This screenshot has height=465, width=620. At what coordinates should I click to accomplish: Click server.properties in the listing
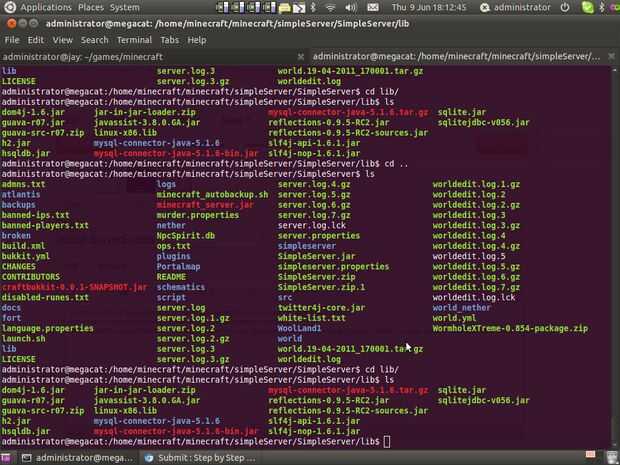[x=319, y=236]
